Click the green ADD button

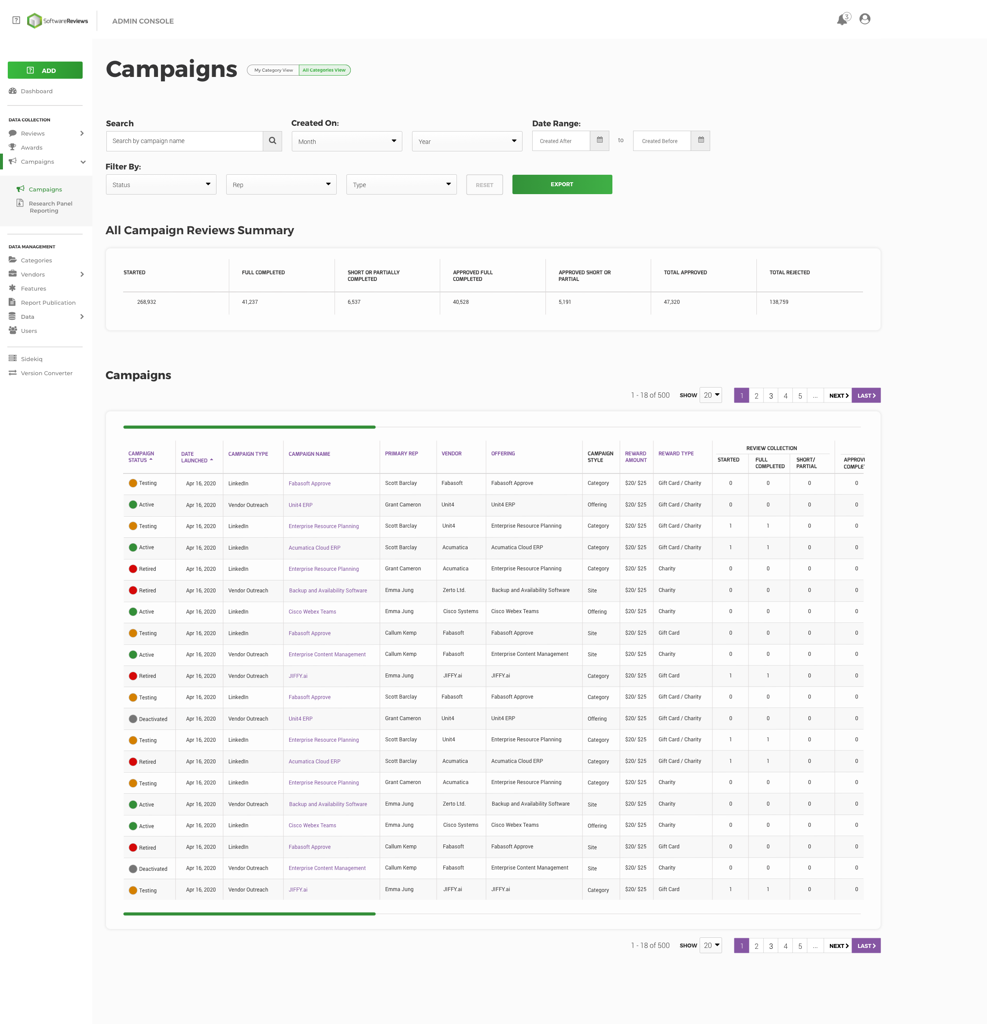coord(45,70)
